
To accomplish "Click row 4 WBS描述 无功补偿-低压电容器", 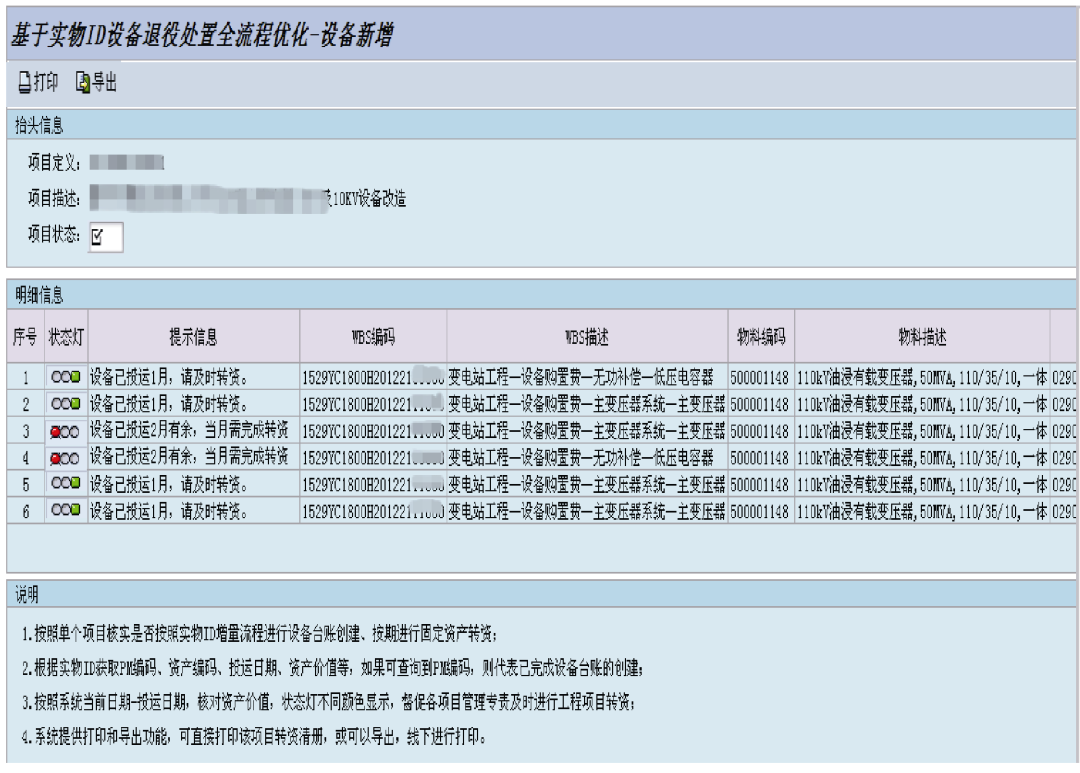I will tap(581, 457).
